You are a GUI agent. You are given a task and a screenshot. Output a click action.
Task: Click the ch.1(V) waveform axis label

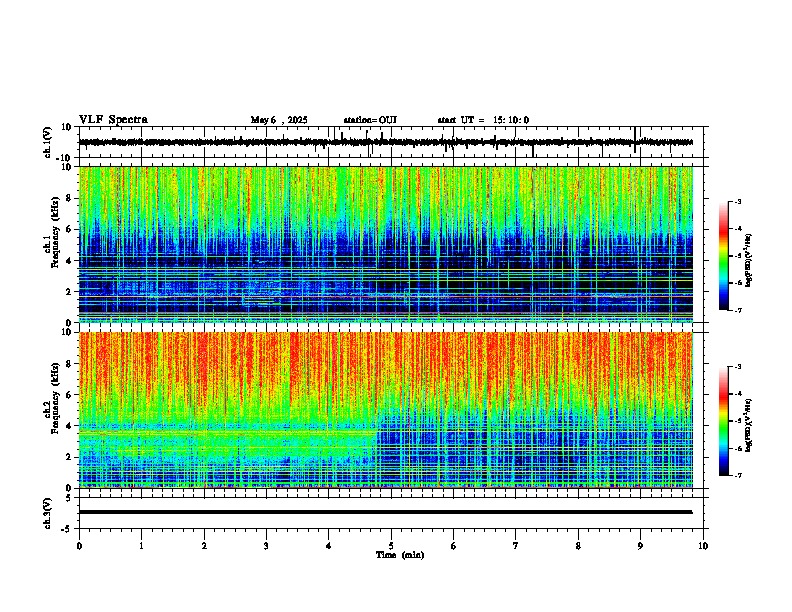[x=48, y=142]
